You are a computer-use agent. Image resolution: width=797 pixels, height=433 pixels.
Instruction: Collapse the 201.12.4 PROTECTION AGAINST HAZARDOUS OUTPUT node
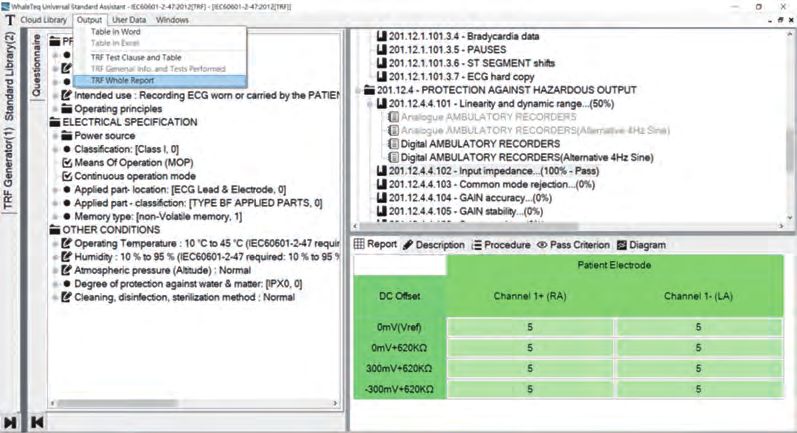click(x=358, y=90)
